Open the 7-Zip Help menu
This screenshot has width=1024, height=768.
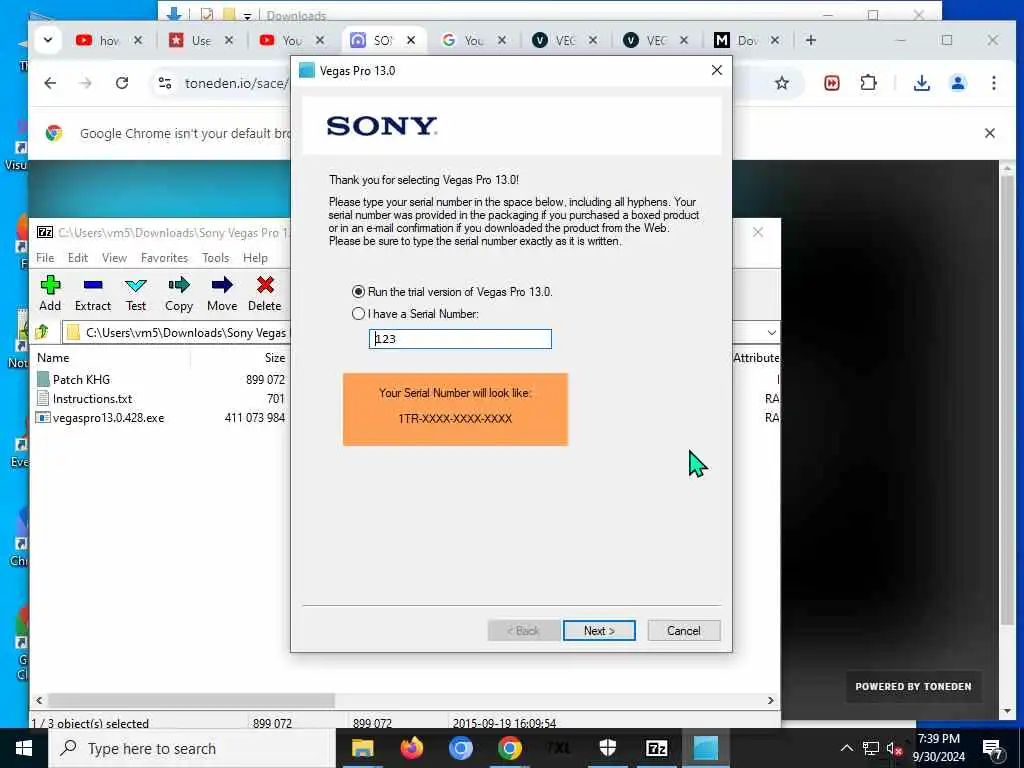coord(255,258)
